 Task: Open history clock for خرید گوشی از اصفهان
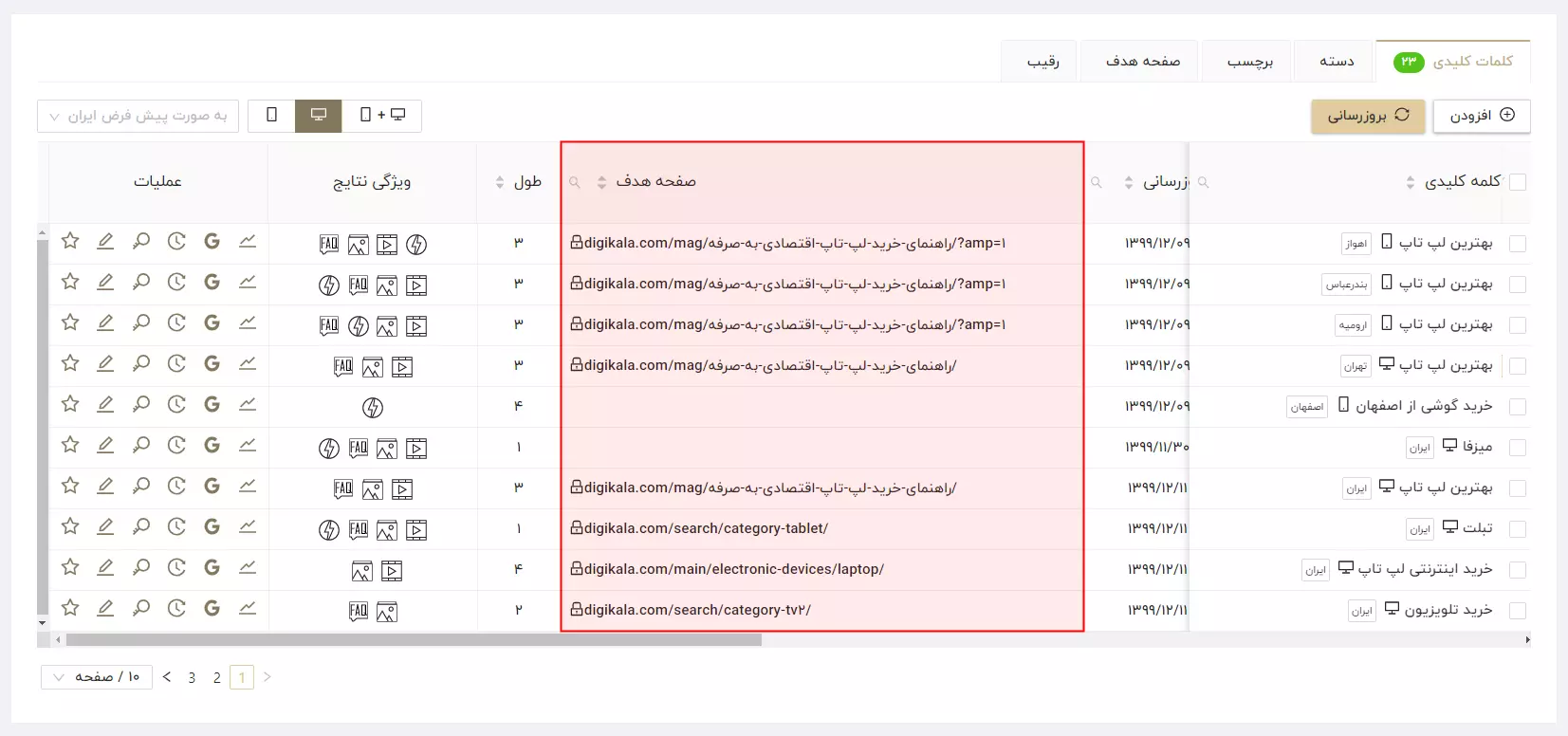(x=176, y=404)
